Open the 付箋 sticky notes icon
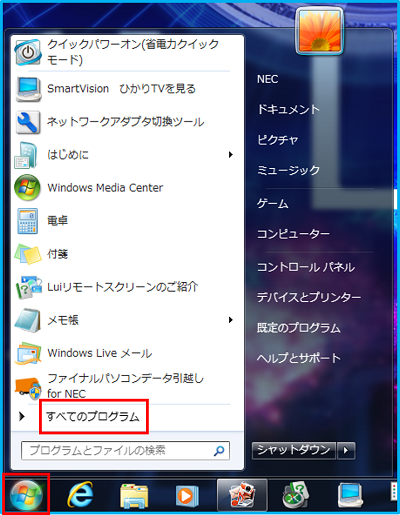Image resolution: width=400 pixels, height=515 pixels. (x=28, y=254)
